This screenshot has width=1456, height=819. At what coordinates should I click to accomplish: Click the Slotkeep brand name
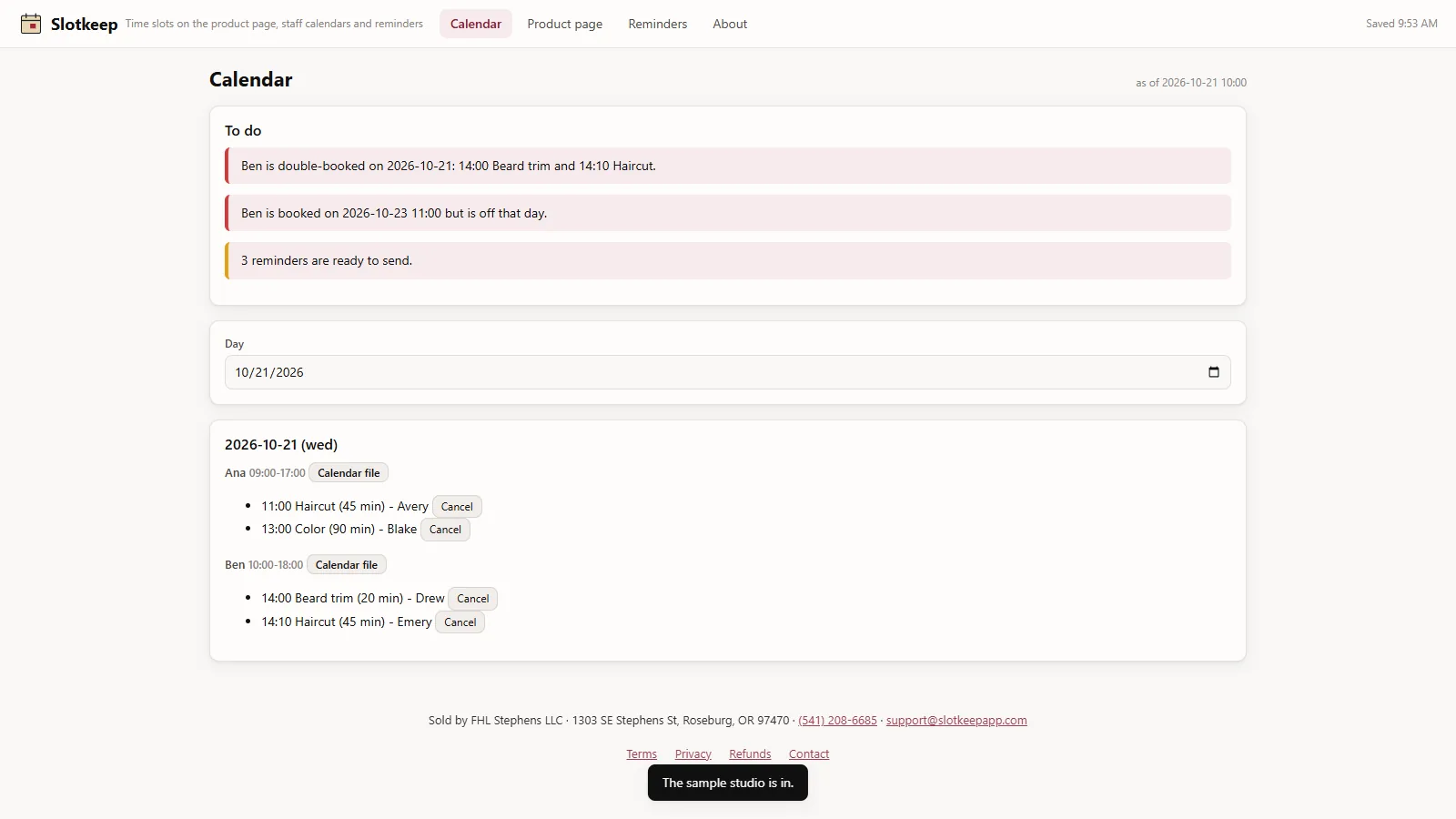click(x=84, y=25)
